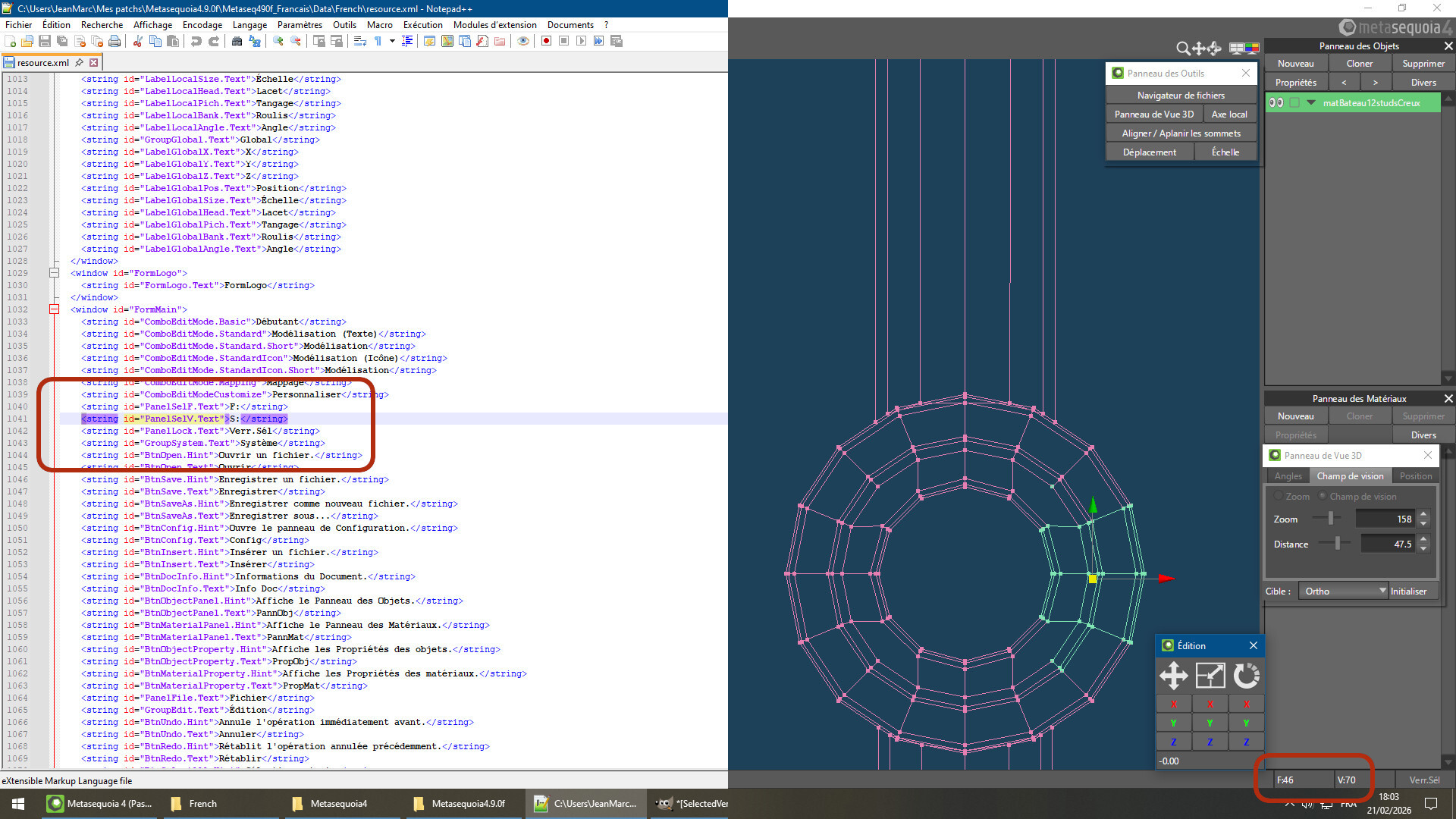Select the rotate tool icon in Édition panel

tap(1246, 675)
